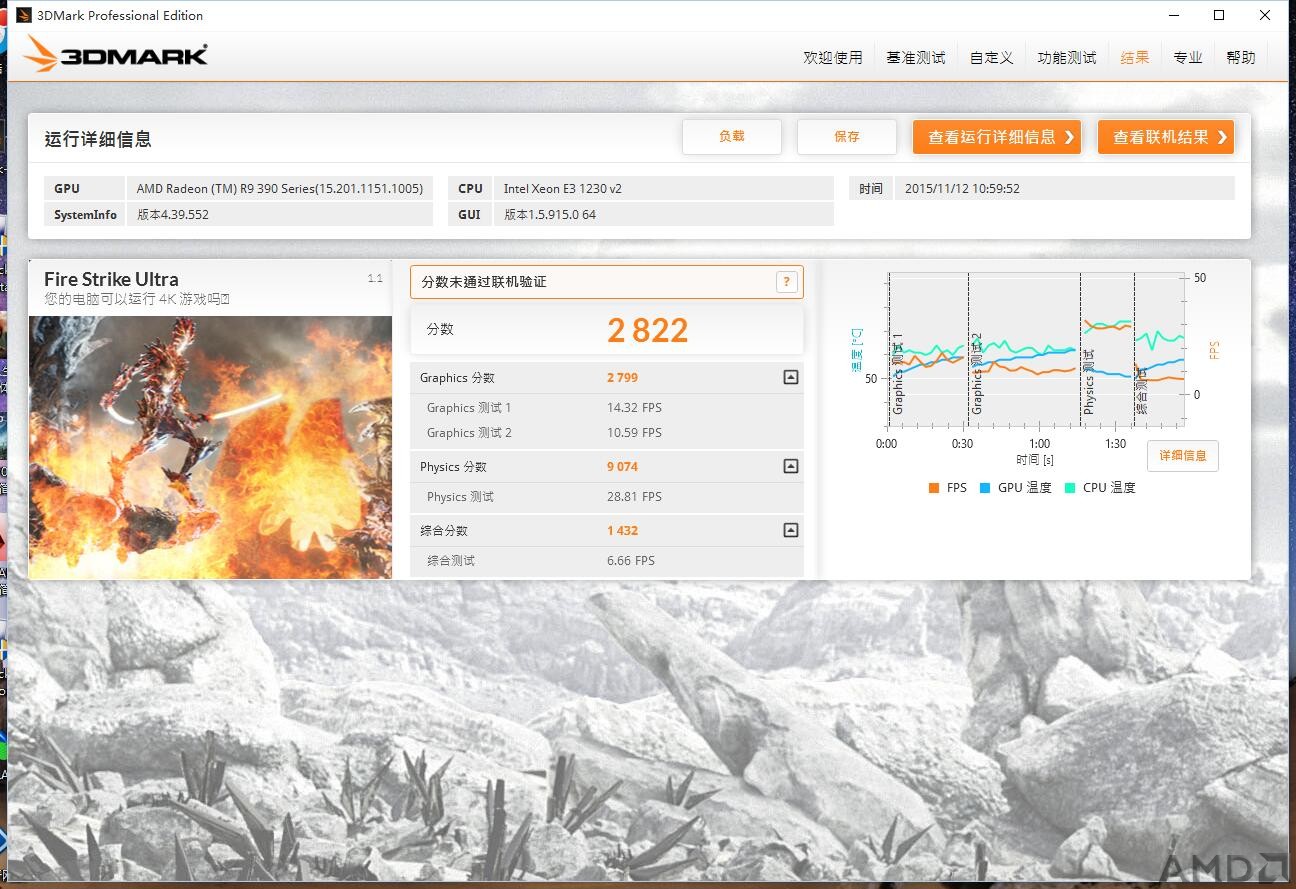1296x889 pixels.
Task: Open the 帮助 tab
Action: click(x=1241, y=58)
